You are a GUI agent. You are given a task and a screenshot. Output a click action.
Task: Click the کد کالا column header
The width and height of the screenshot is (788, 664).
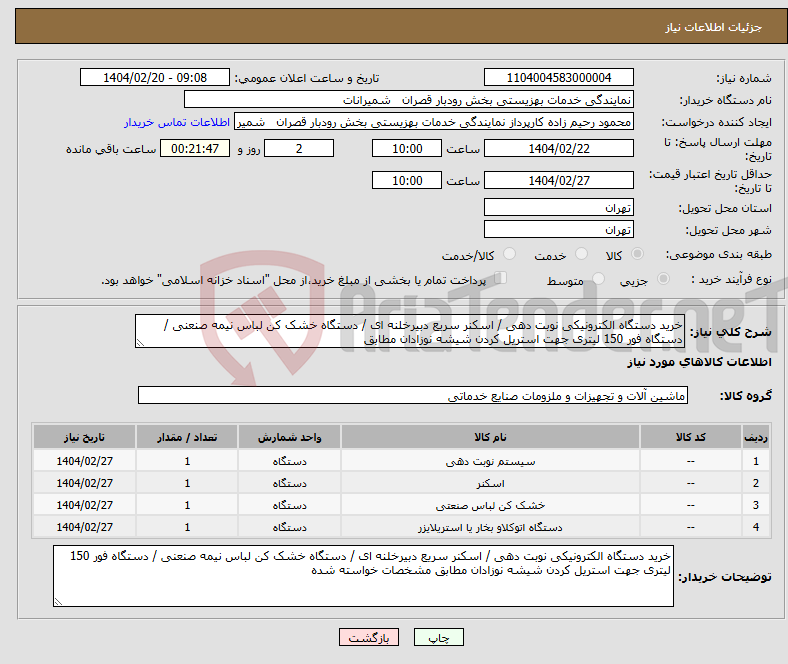pyautogui.click(x=691, y=437)
